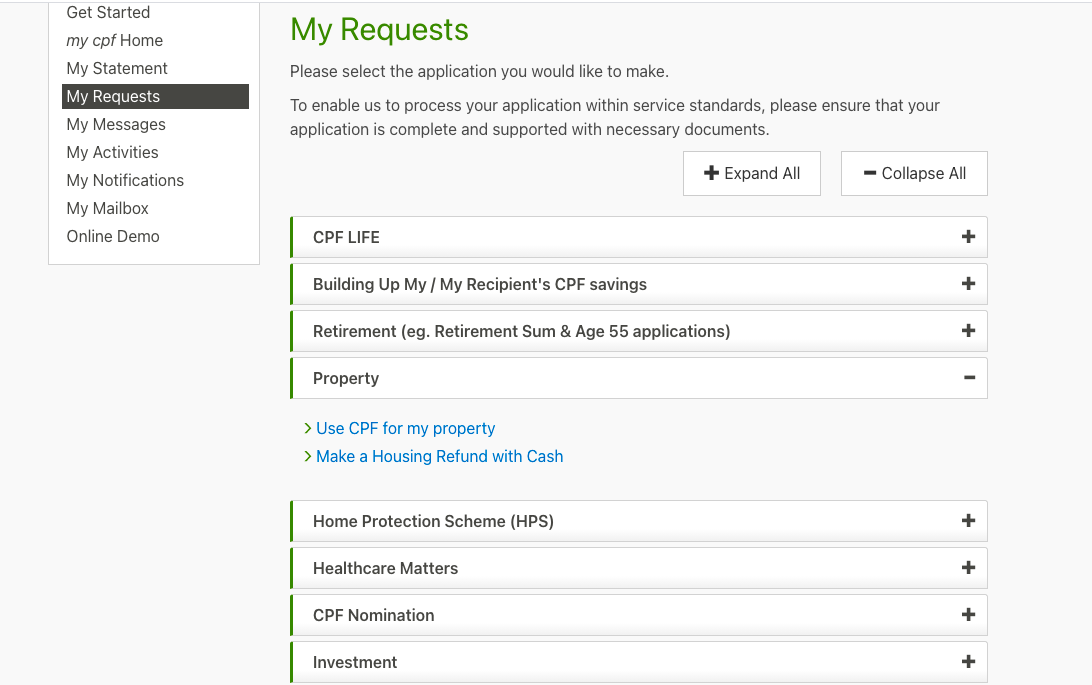Viewport: 1092px width, 685px height.
Task: Open My Activities in sidebar
Action: [112, 152]
